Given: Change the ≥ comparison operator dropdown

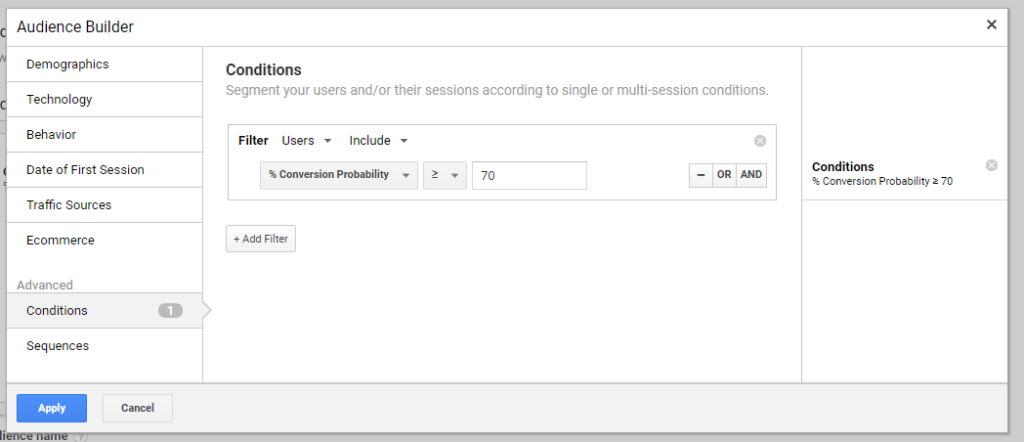Looking at the screenshot, I should (x=445, y=175).
